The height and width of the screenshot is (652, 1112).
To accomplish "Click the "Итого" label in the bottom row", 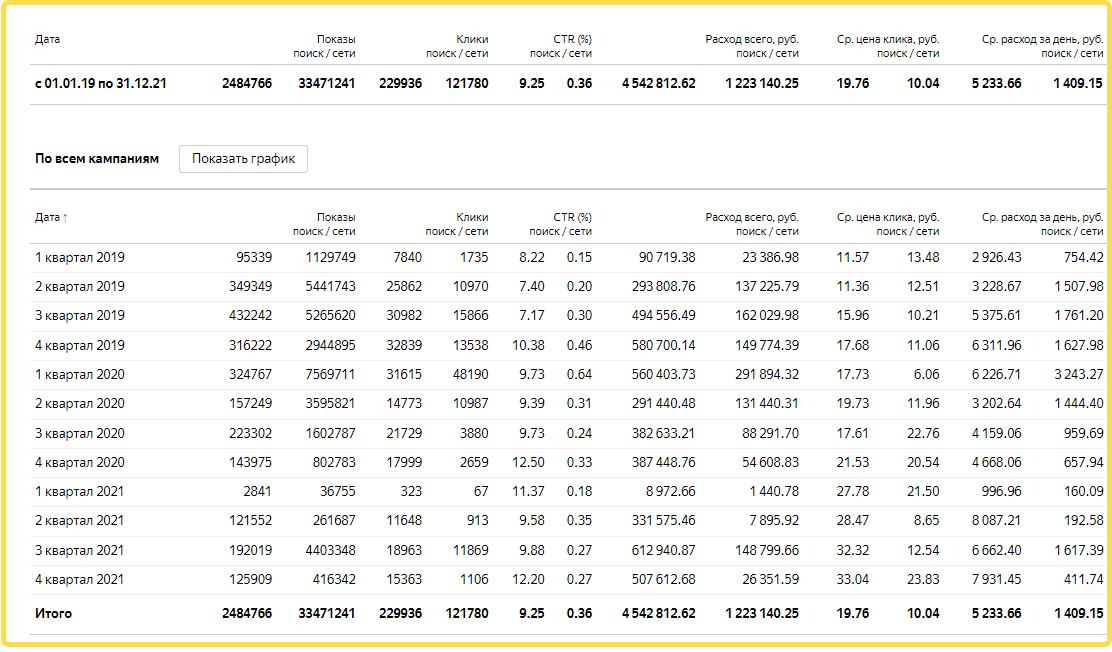I will pos(53,613).
